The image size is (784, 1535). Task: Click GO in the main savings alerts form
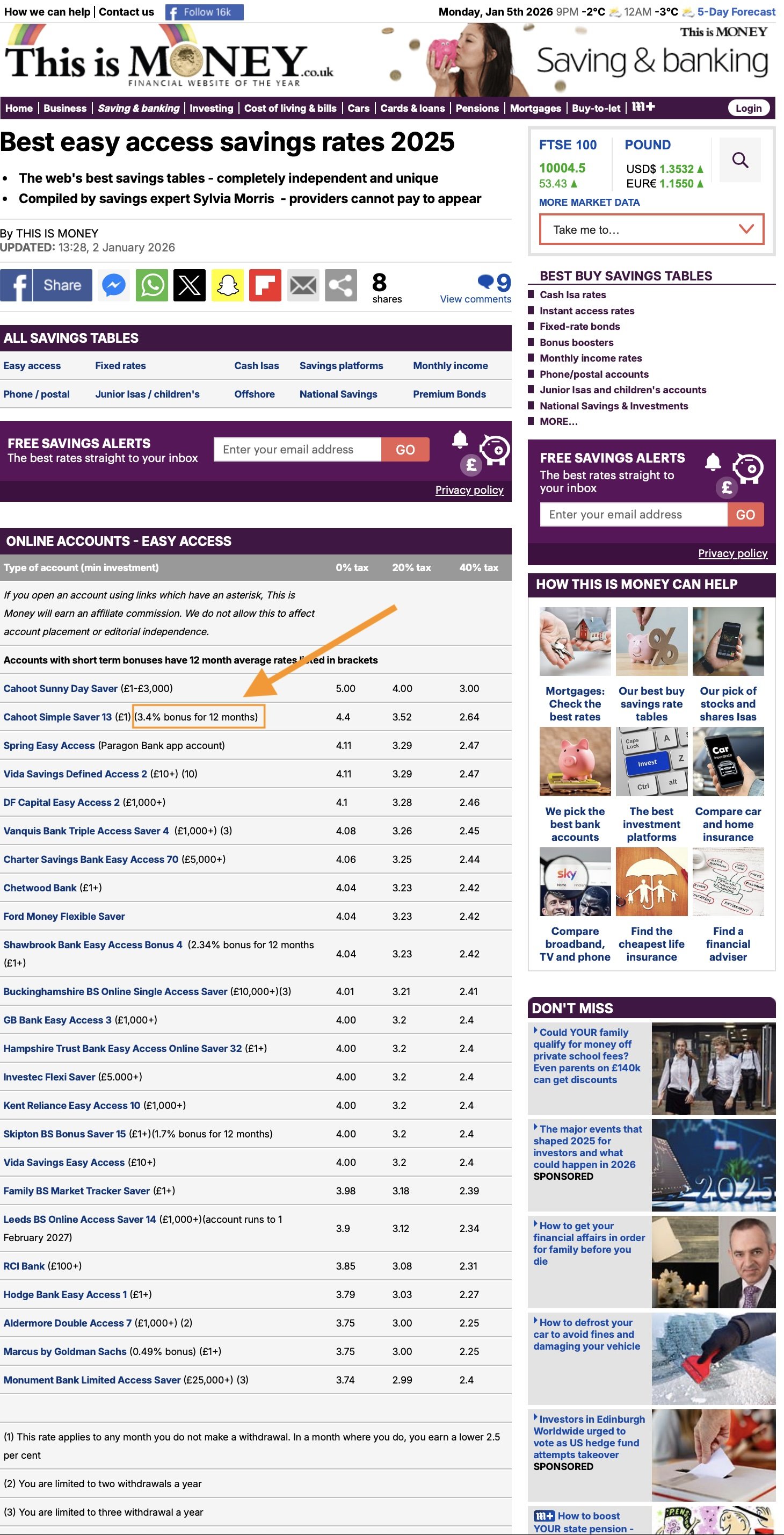click(405, 450)
